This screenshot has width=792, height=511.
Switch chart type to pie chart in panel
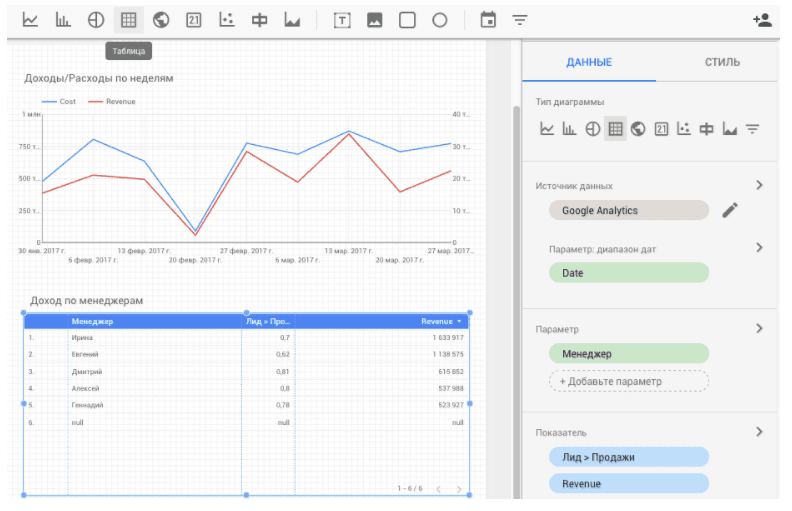tap(592, 129)
